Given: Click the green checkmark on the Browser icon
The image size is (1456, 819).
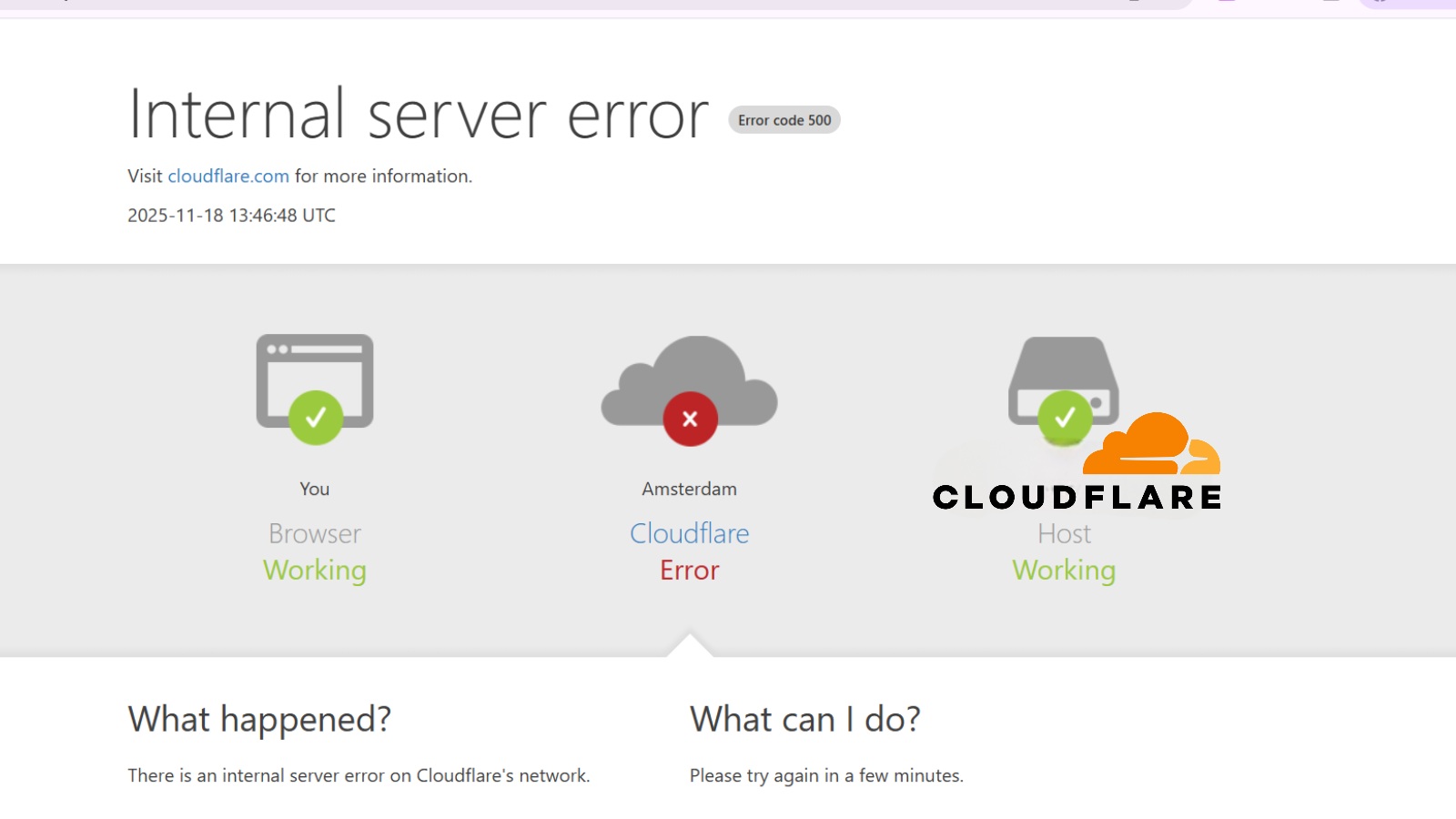Looking at the screenshot, I should tap(314, 418).
